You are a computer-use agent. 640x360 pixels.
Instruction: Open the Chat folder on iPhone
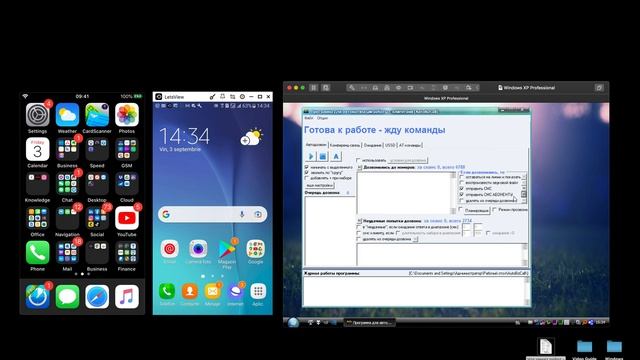67,184
